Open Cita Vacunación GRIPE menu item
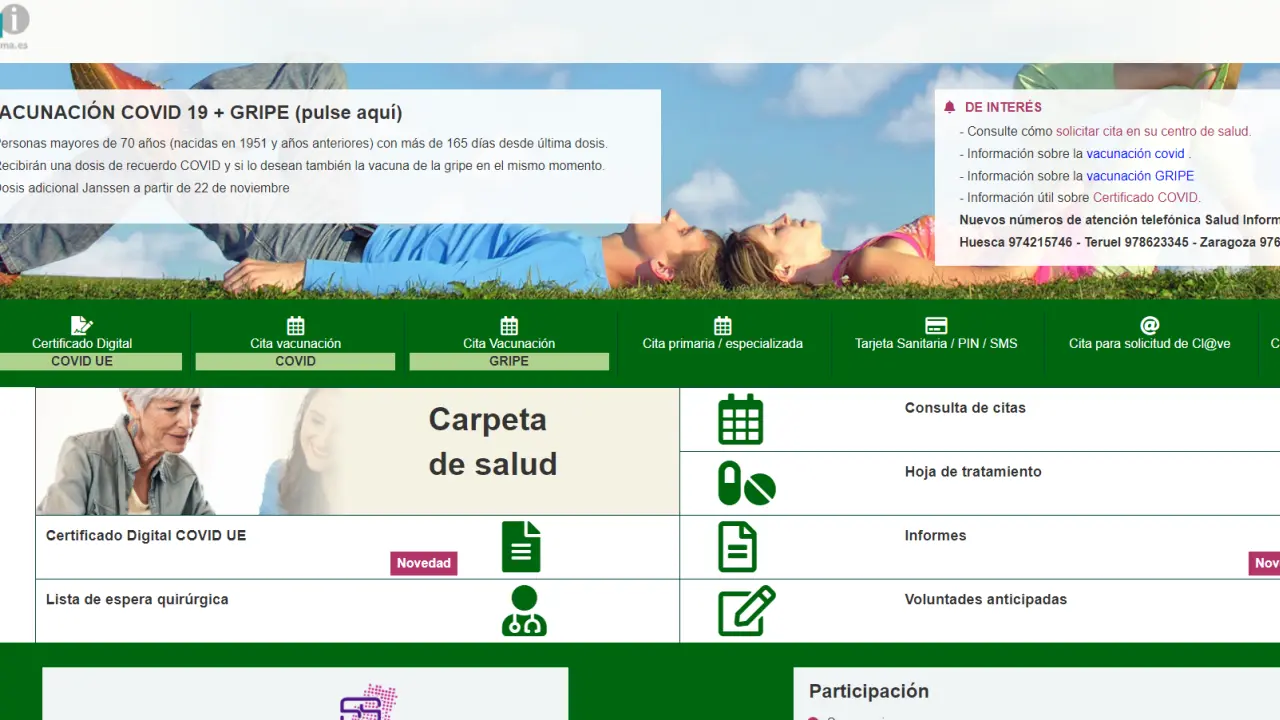This screenshot has width=1280, height=720. 509,343
